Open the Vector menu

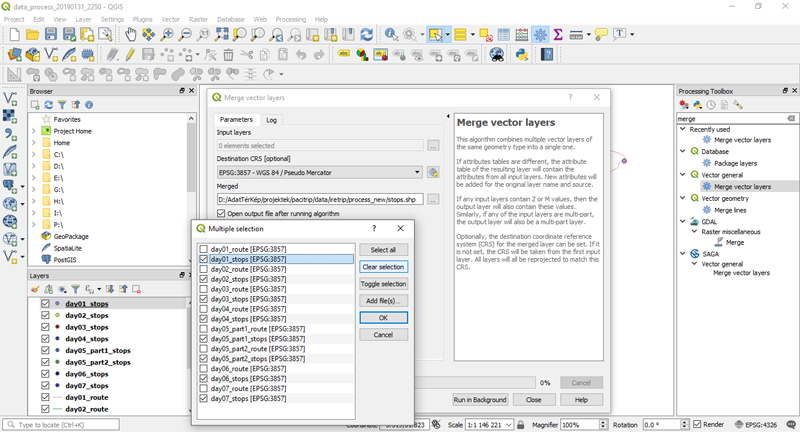[x=170, y=19]
